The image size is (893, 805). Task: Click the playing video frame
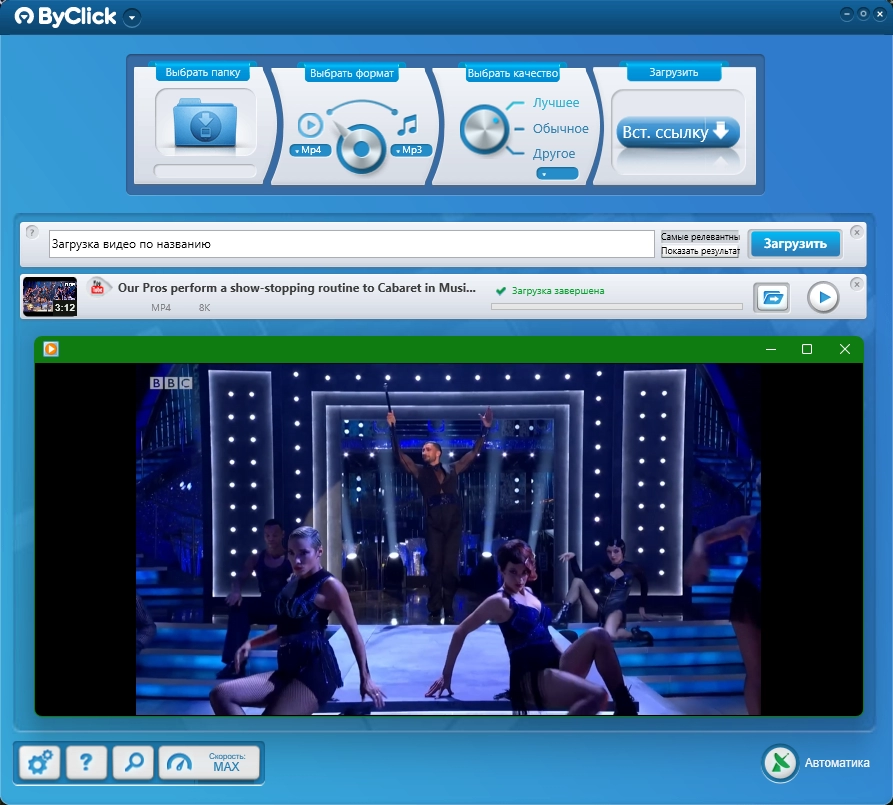coord(448,539)
